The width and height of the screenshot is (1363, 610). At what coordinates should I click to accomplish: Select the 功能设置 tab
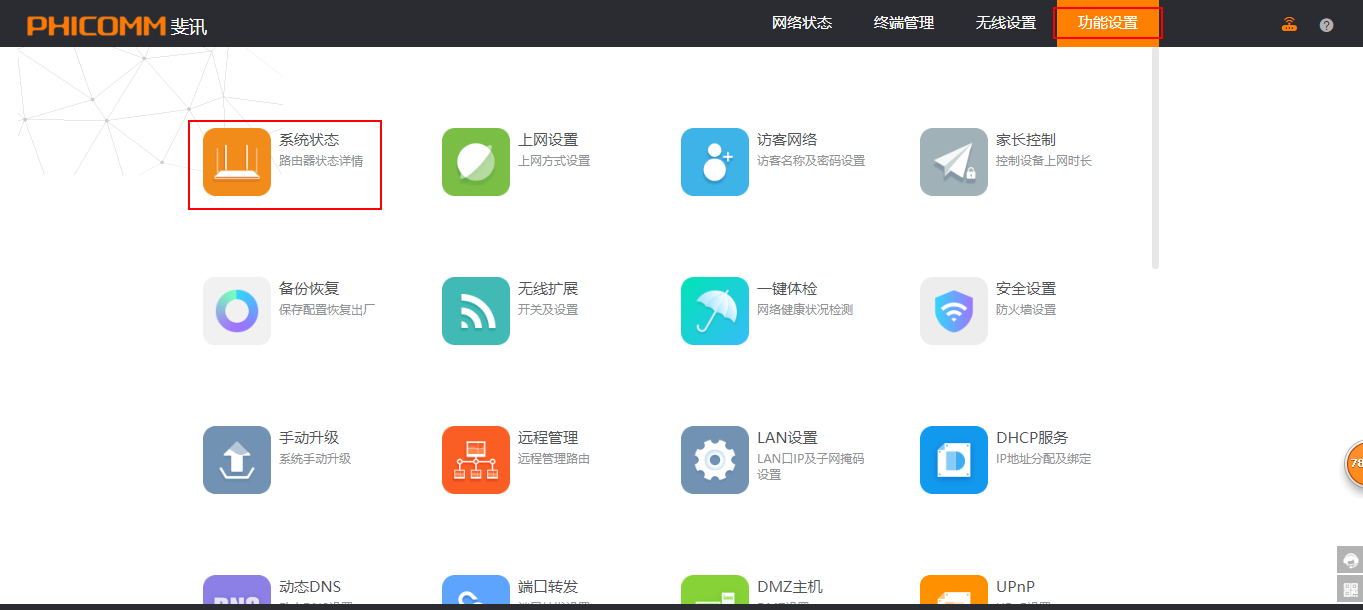(x=1108, y=23)
